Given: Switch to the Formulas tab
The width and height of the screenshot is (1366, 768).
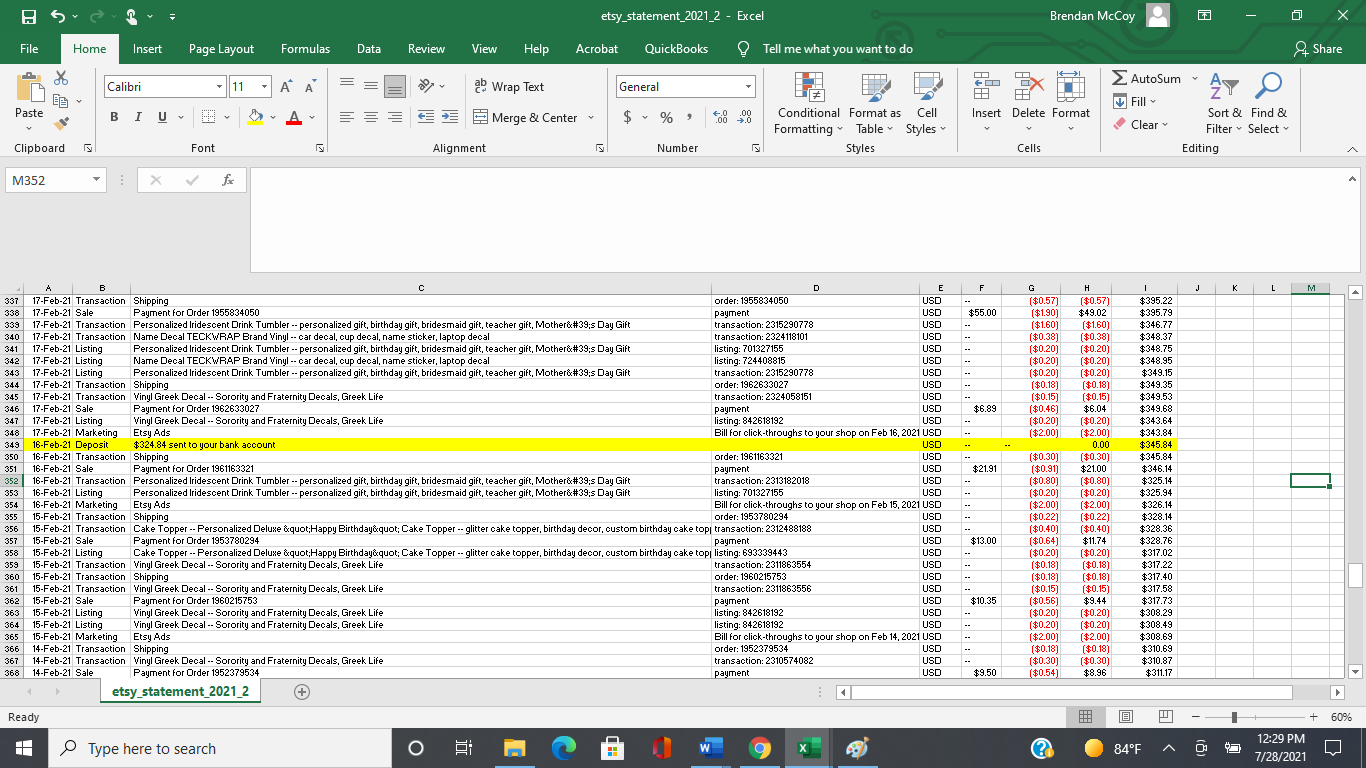Looking at the screenshot, I should pyautogui.click(x=305, y=49).
